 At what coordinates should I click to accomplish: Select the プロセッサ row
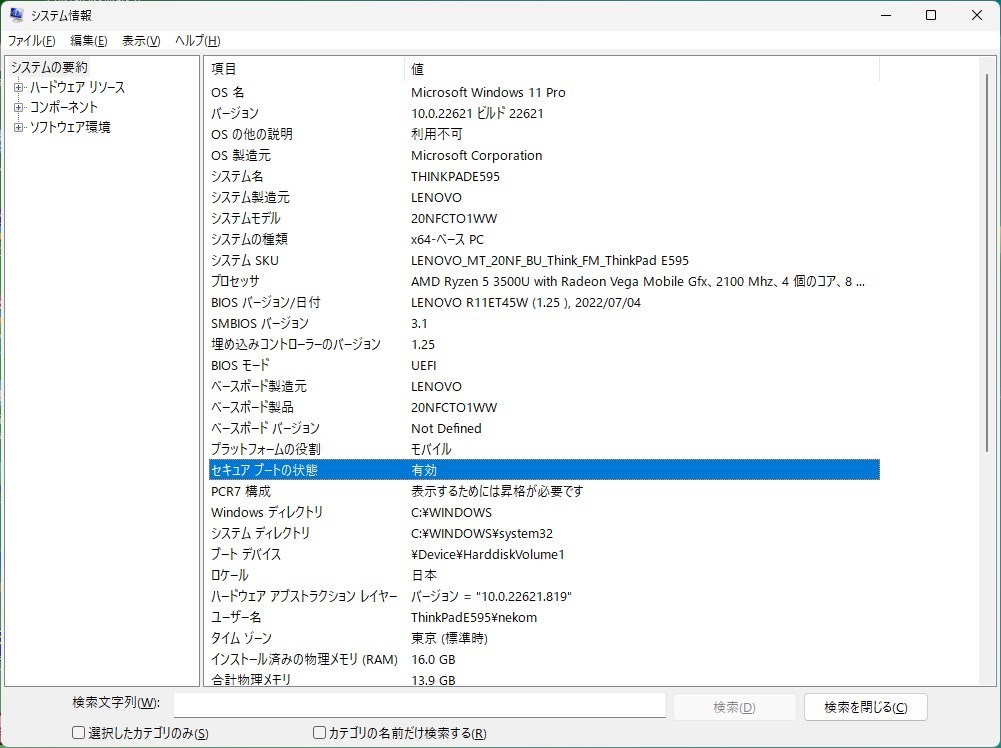544,281
